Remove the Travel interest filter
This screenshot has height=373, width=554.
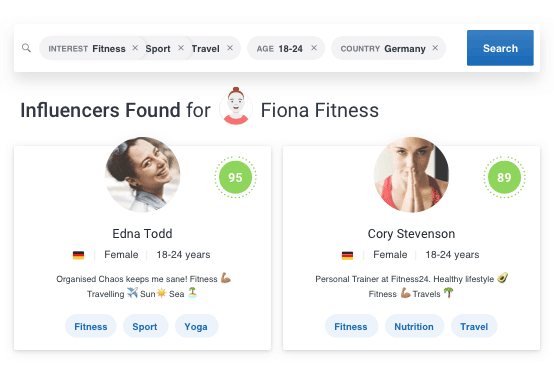click(x=230, y=48)
